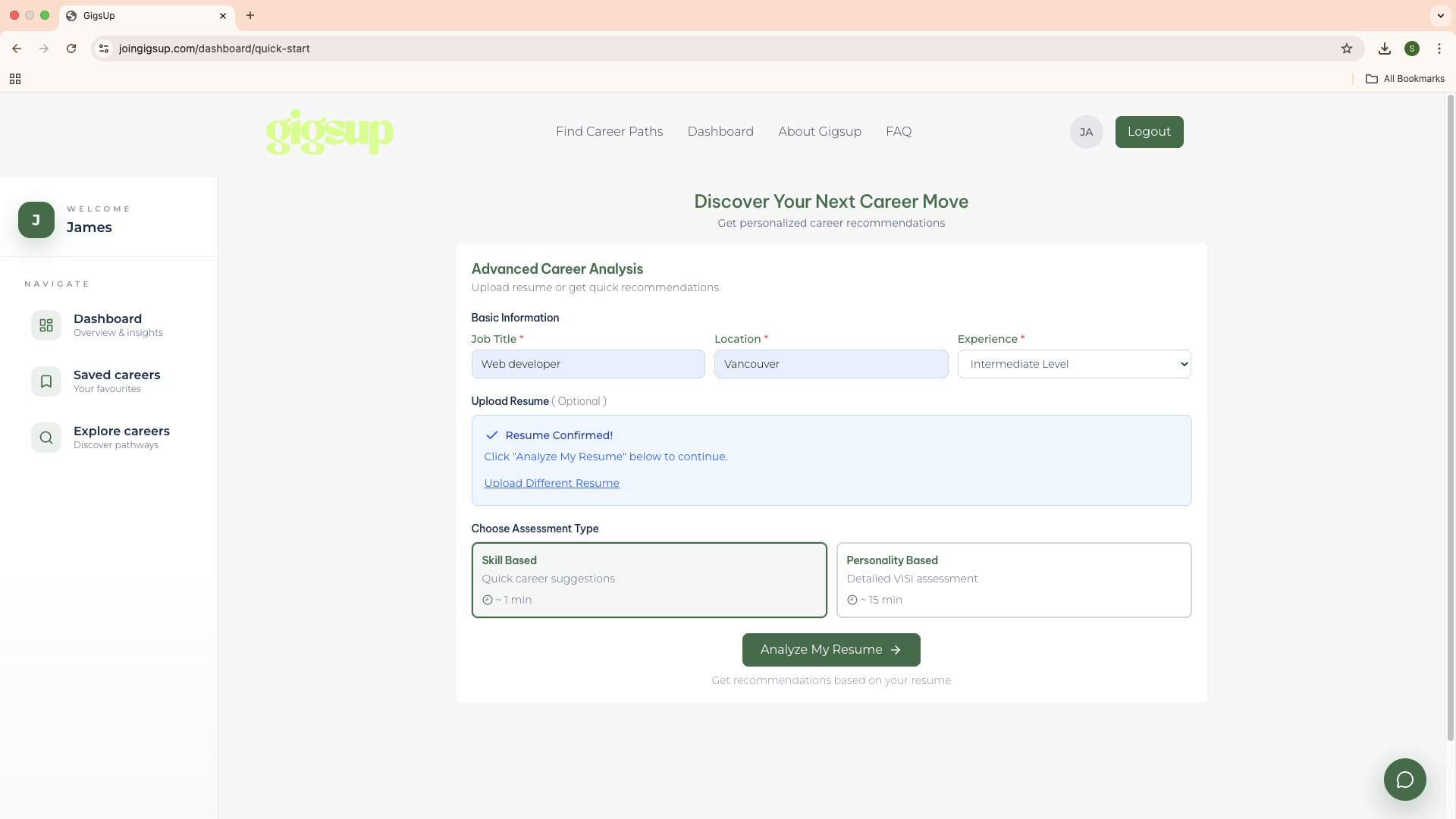The height and width of the screenshot is (819, 1456).
Task: Click the gigsup logo
Action: pyautogui.click(x=329, y=132)
